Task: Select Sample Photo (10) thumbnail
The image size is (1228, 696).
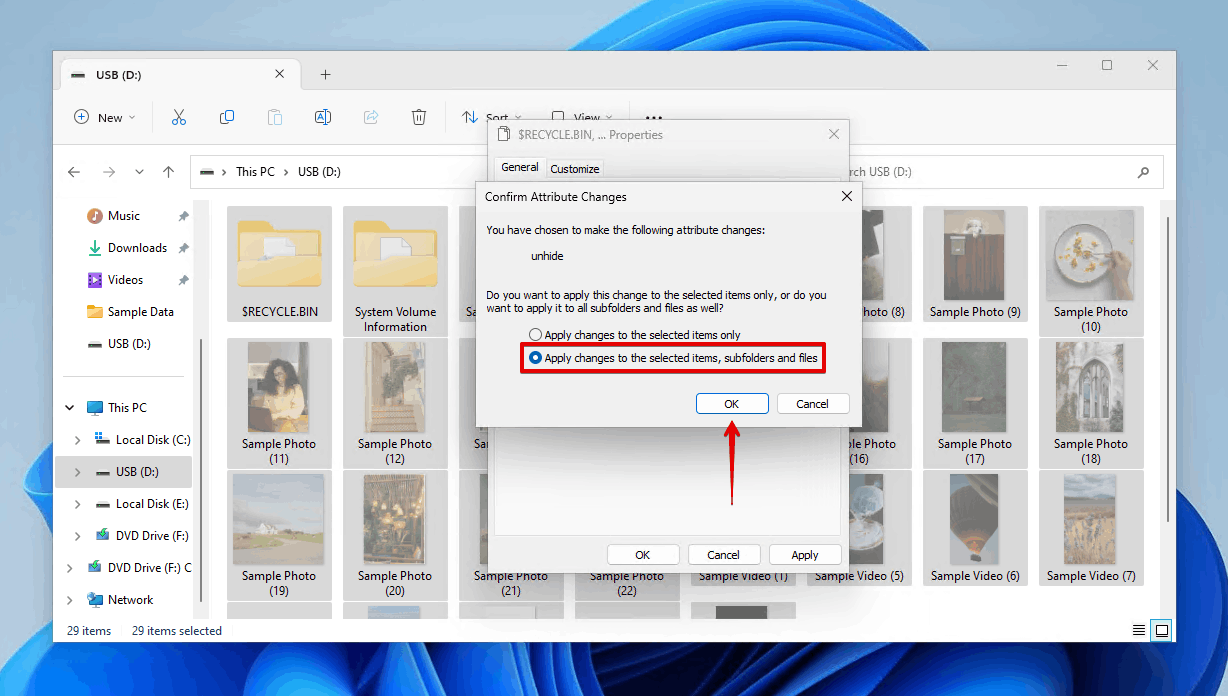Action: 1091,270
